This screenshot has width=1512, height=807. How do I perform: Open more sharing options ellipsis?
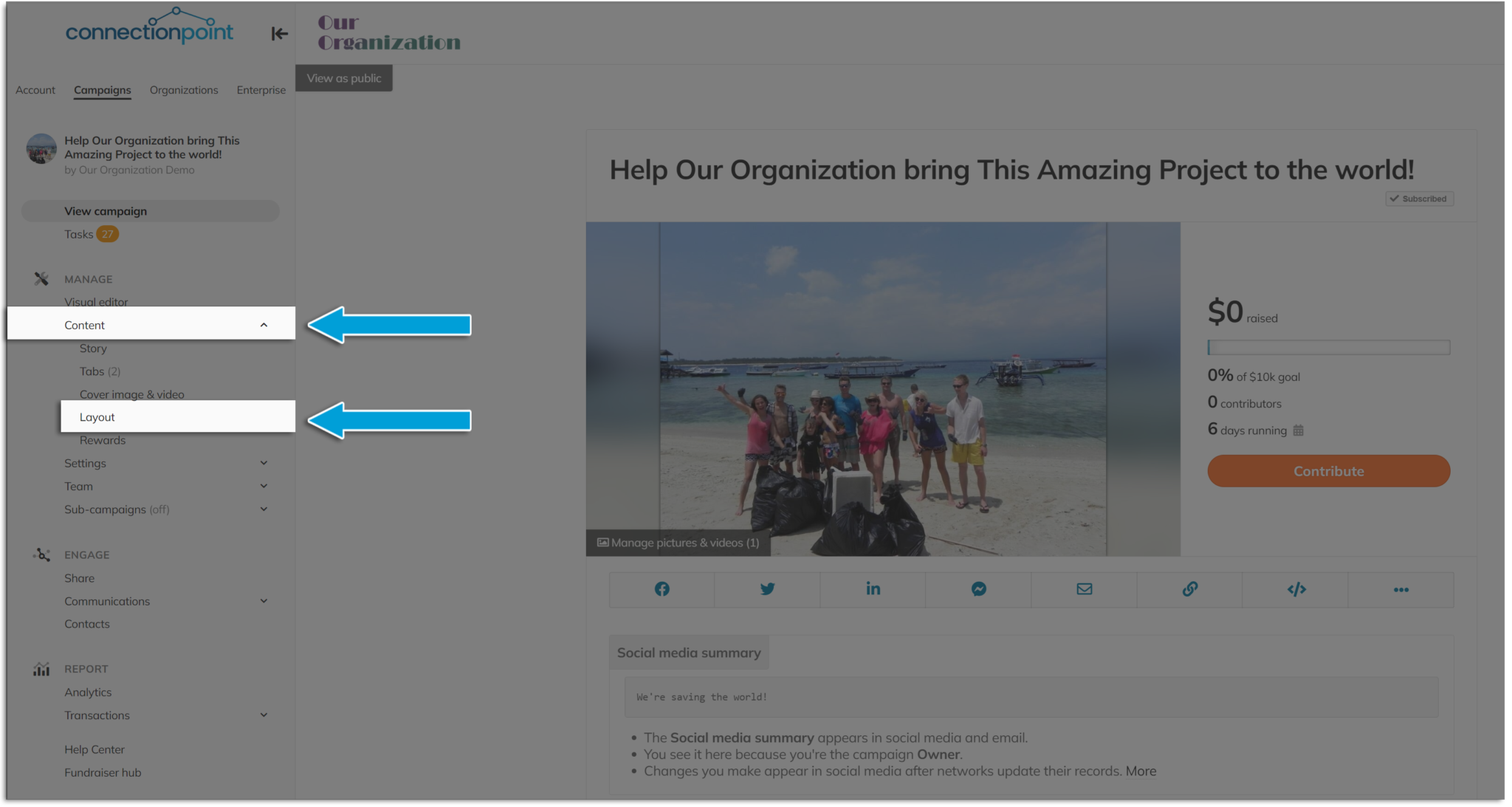pyautogui.click(x=1401, y=589)
